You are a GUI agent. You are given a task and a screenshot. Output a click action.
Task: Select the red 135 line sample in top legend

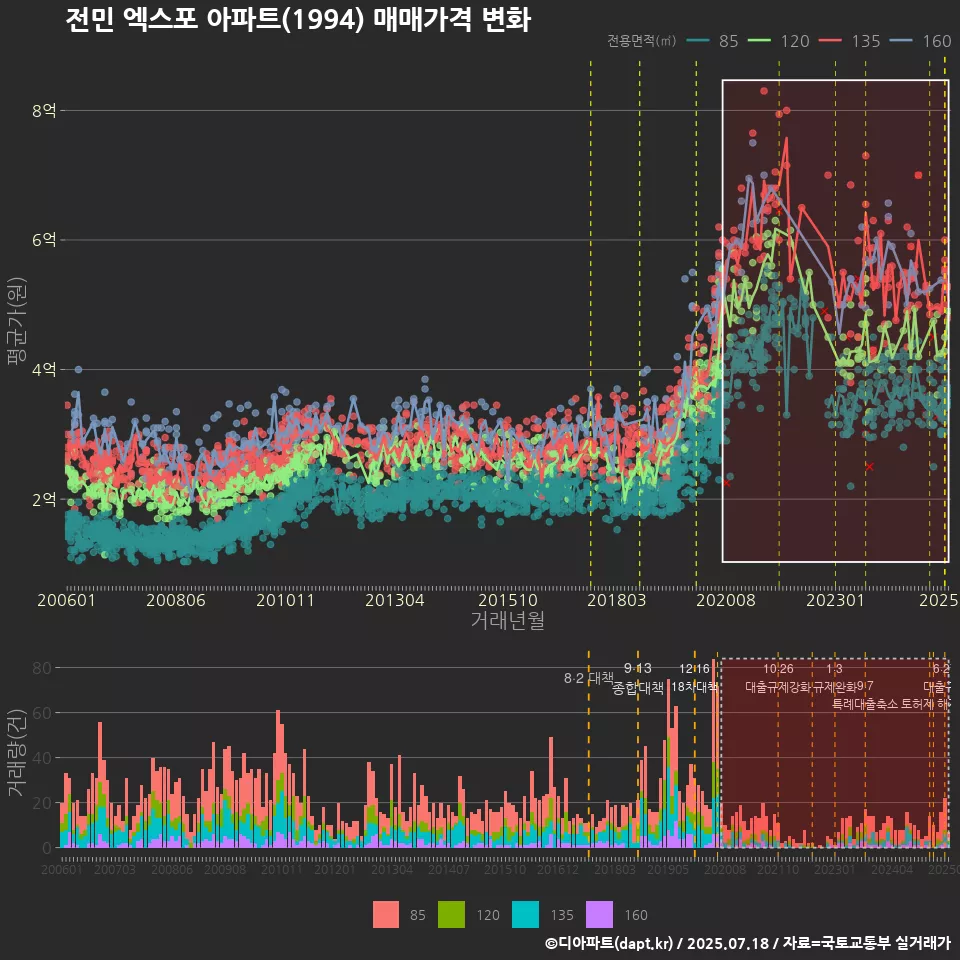(x=830, y=41)
